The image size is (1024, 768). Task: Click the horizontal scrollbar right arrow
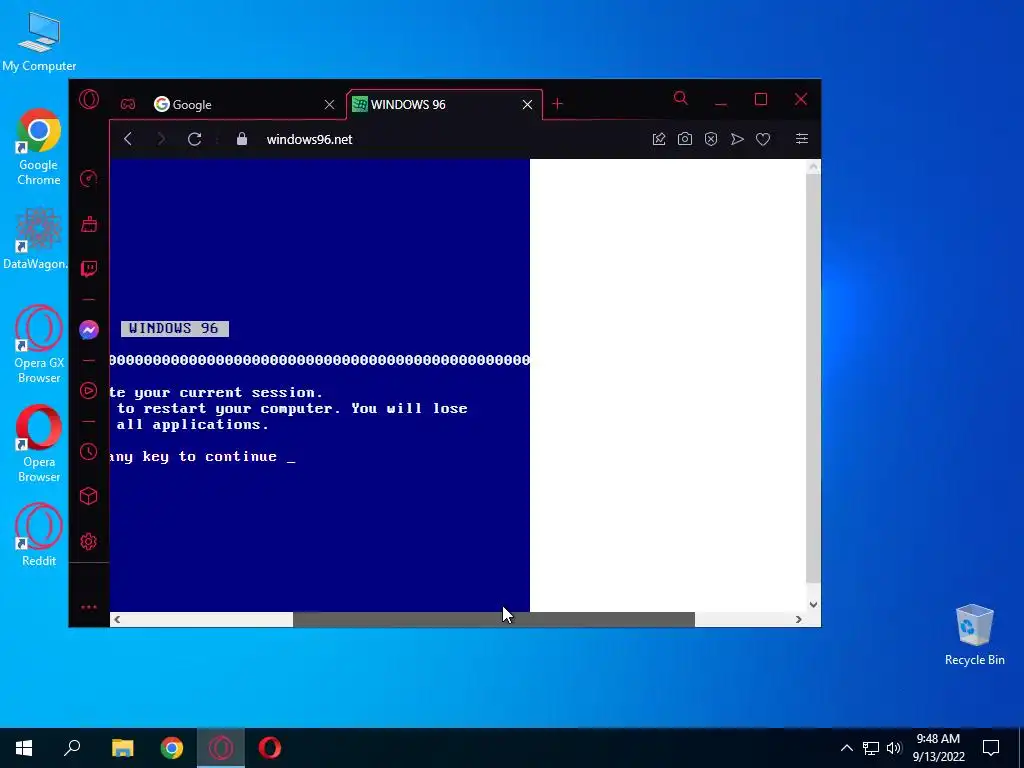tap(798, 619)
